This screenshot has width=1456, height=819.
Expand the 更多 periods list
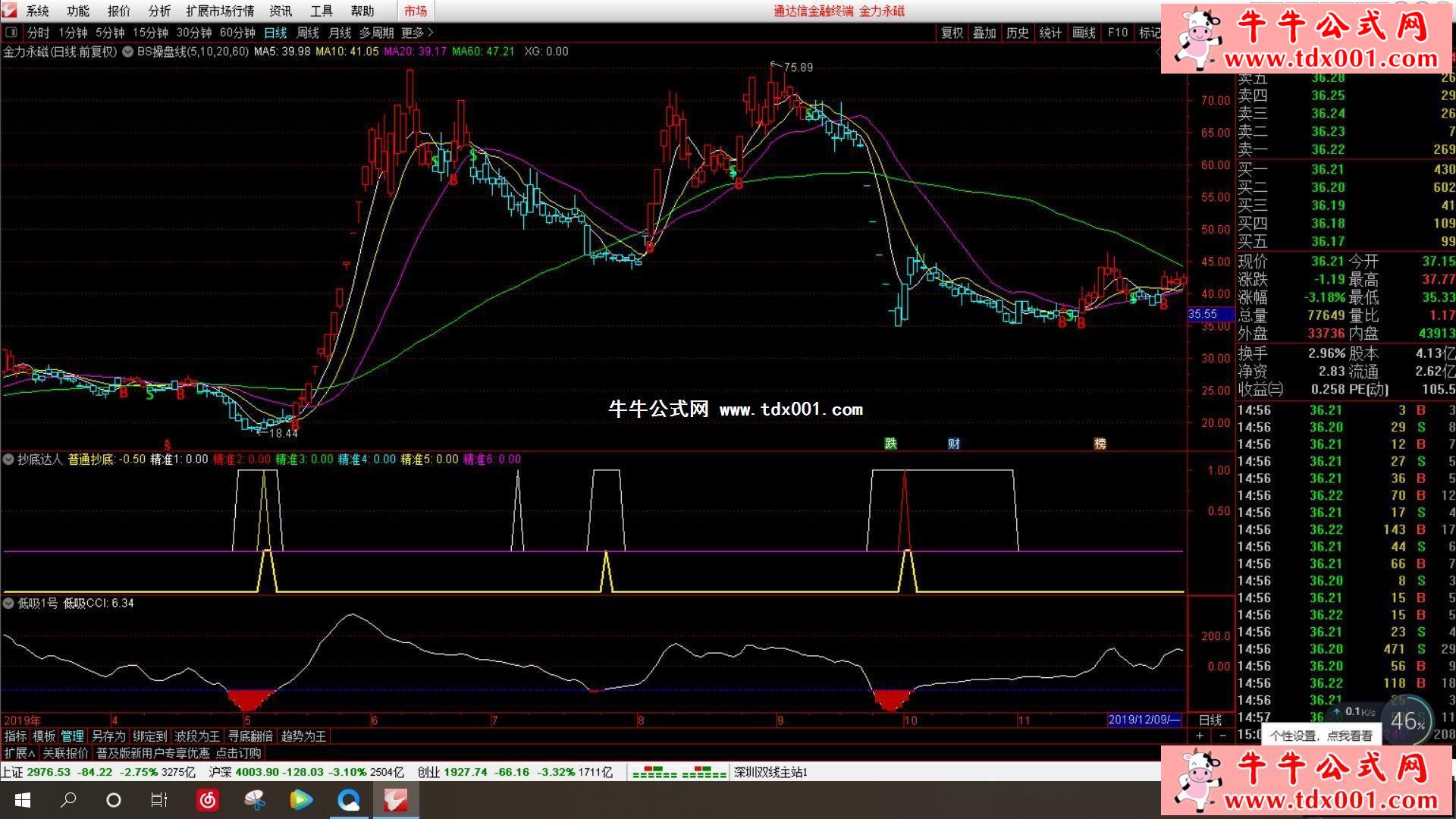pos(417,33)
